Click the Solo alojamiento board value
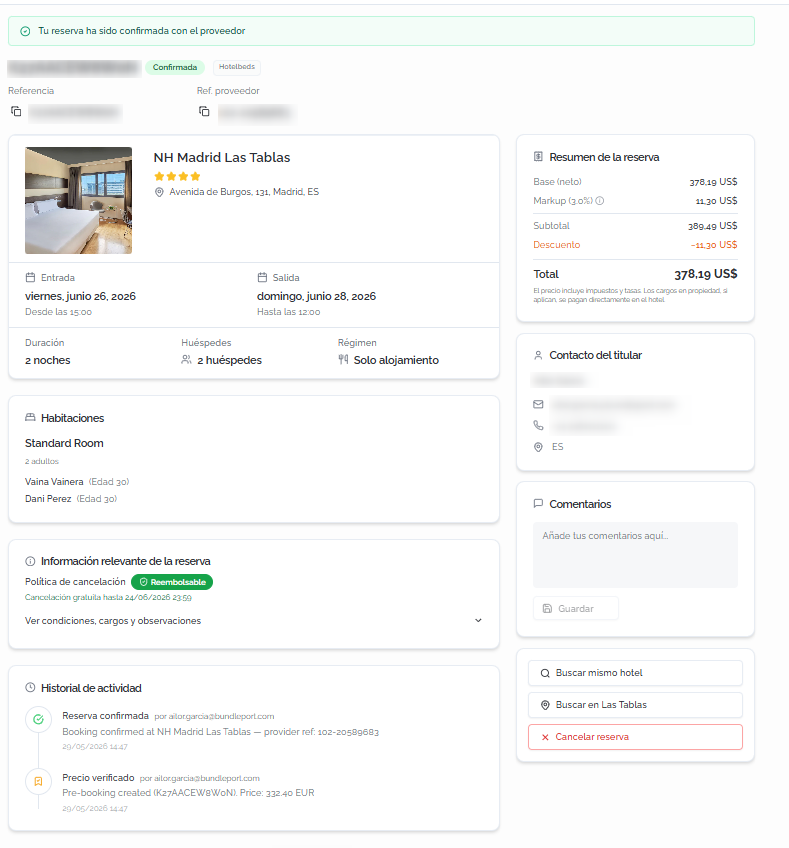 tap(396, 360)
